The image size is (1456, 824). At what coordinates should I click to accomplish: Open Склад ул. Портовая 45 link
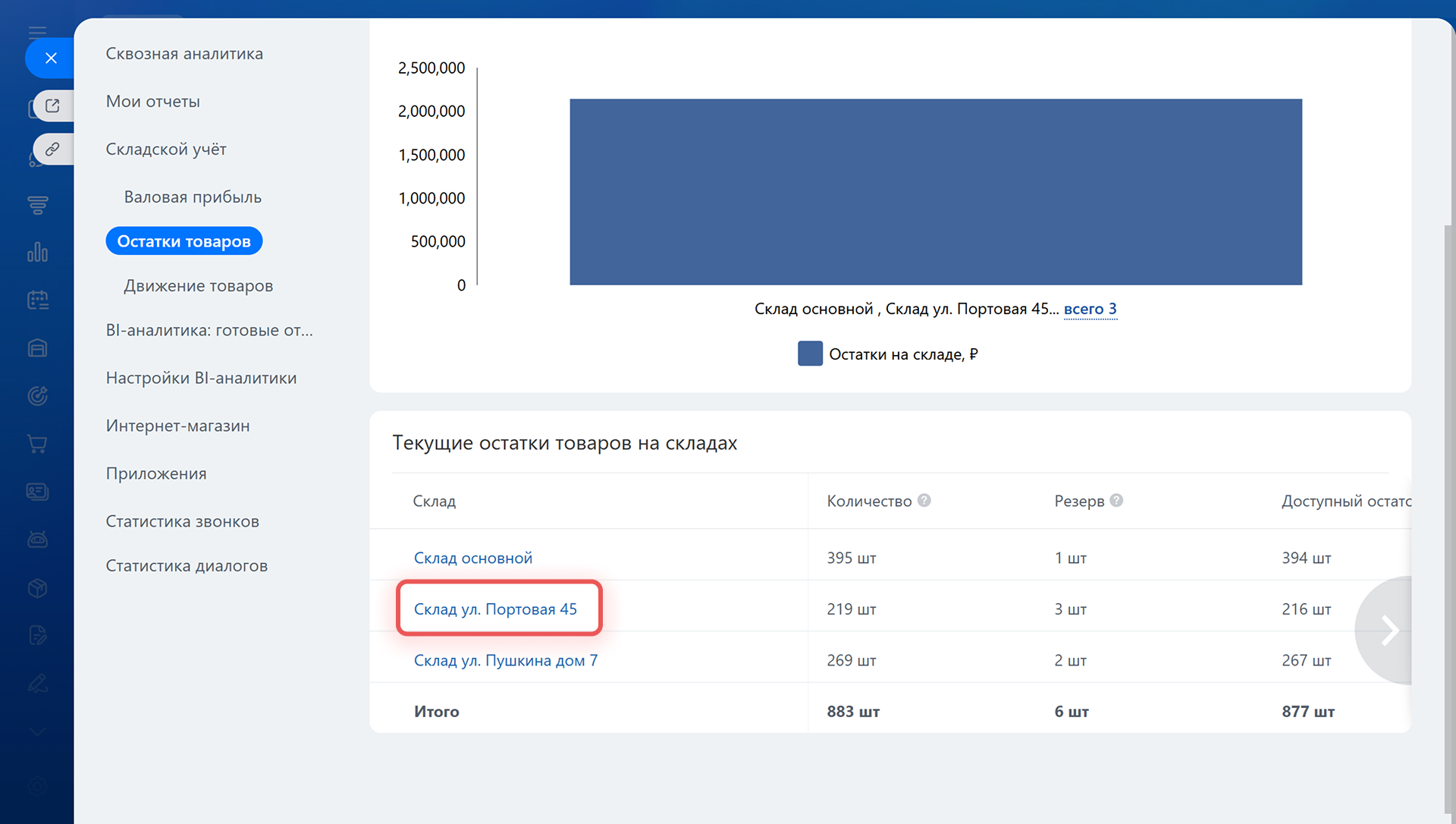point(495,609)
